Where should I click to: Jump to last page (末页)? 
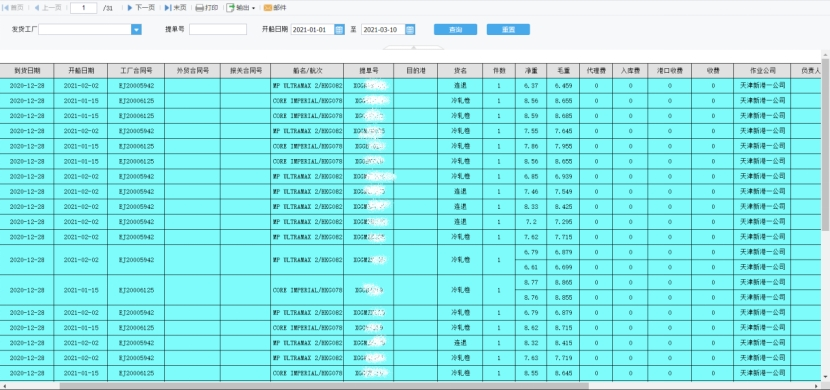175,8
